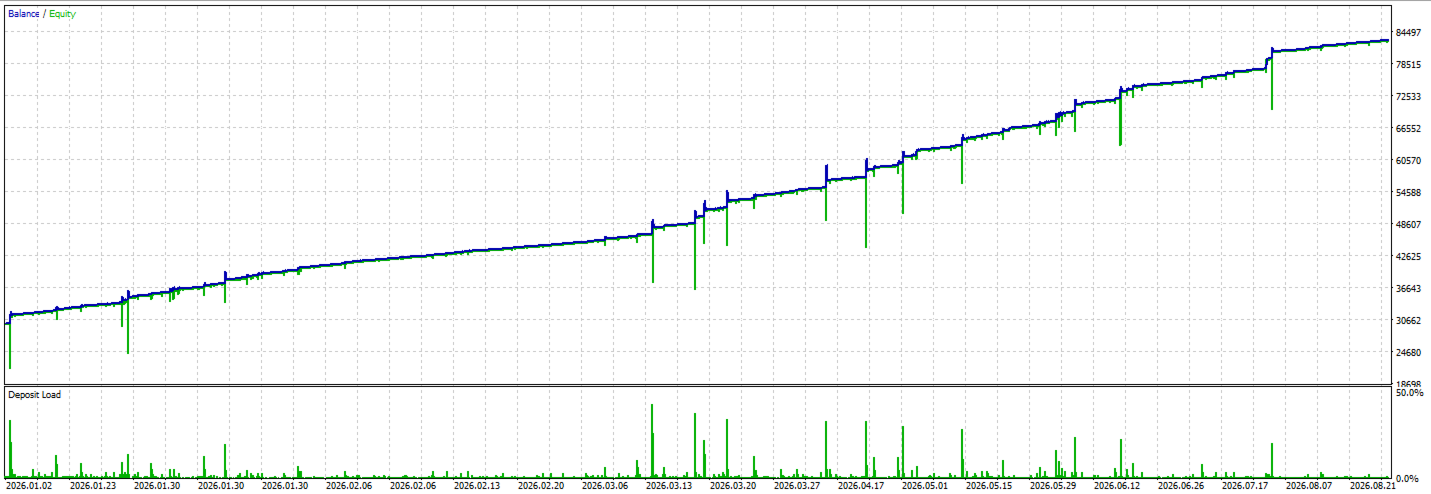
Task: Select the 36643 y-axis value
Action: click(x=1409, y=288)
